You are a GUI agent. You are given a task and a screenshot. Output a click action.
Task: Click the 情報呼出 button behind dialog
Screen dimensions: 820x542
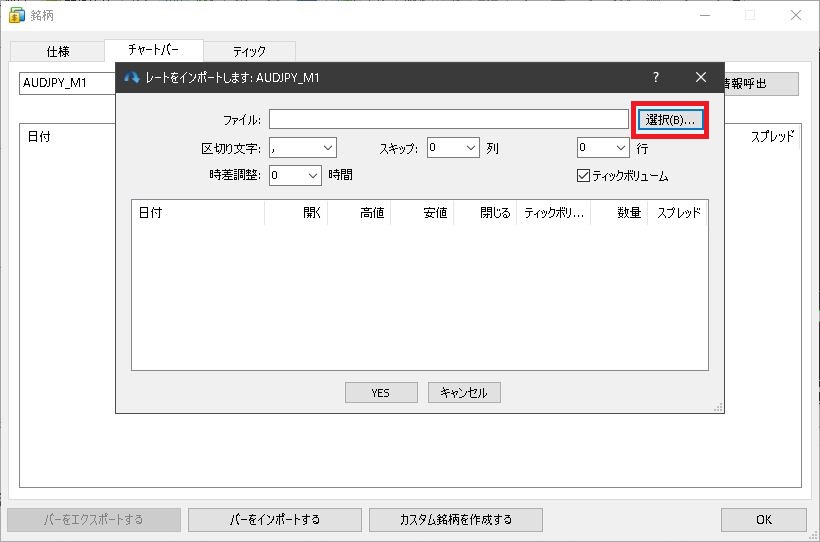point(761,84)
